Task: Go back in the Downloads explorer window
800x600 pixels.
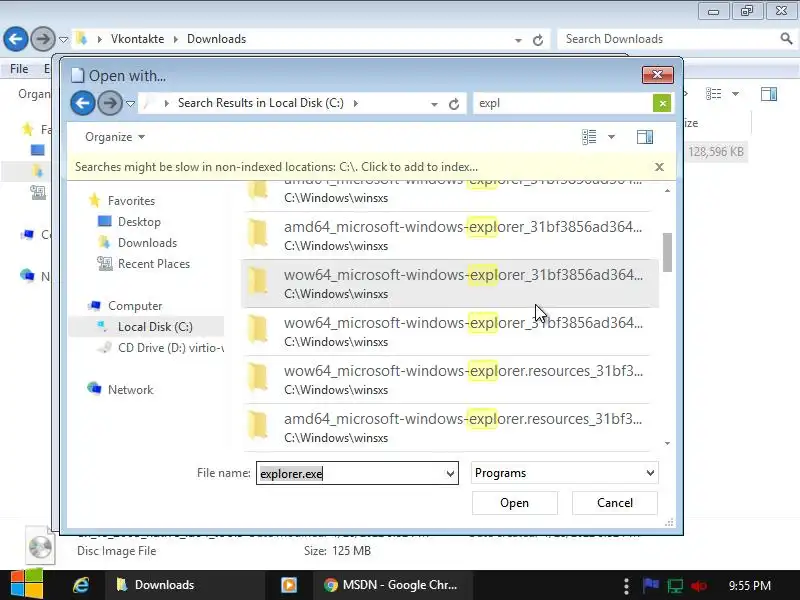Action: click(16, 39)
